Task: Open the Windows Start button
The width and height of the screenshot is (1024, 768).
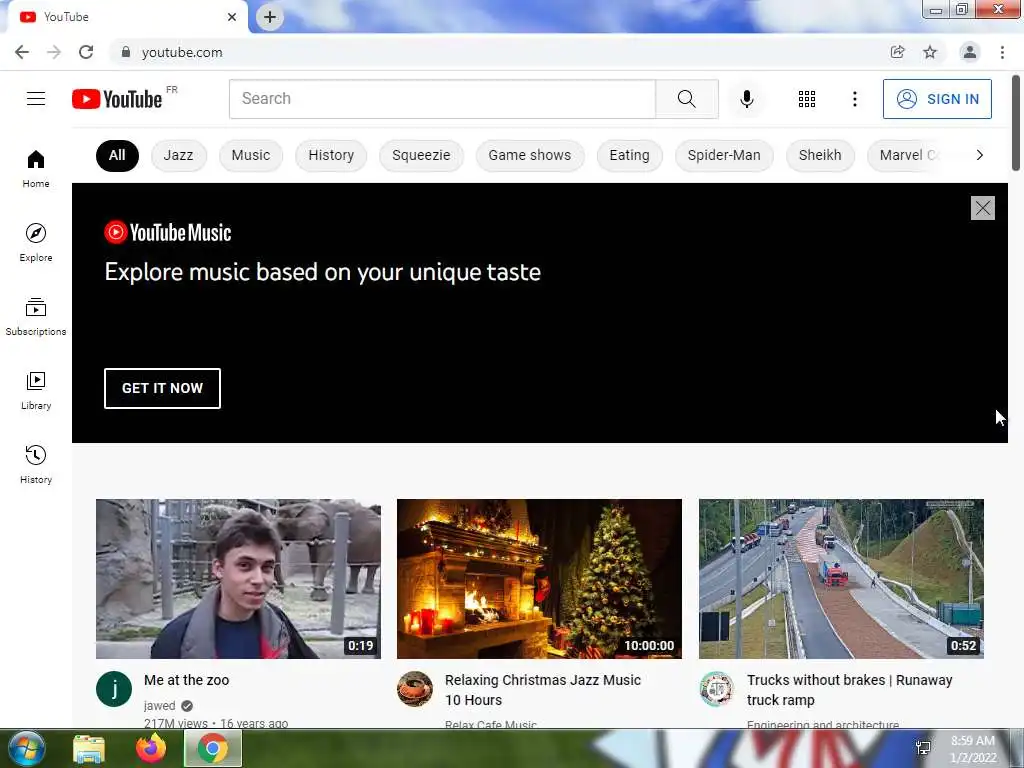Action: pos(25,748)
